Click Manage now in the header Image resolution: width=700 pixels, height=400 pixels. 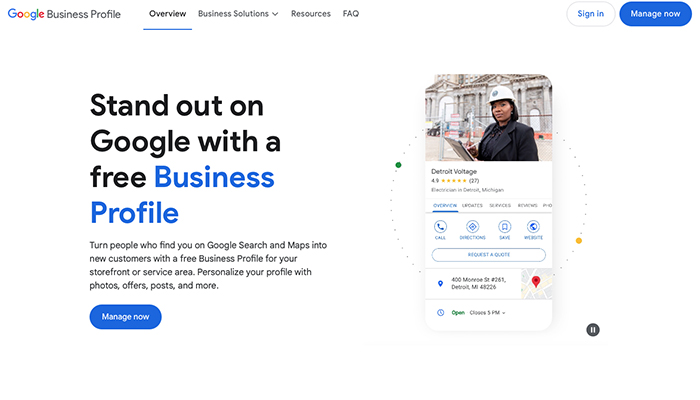click(655, 14)
